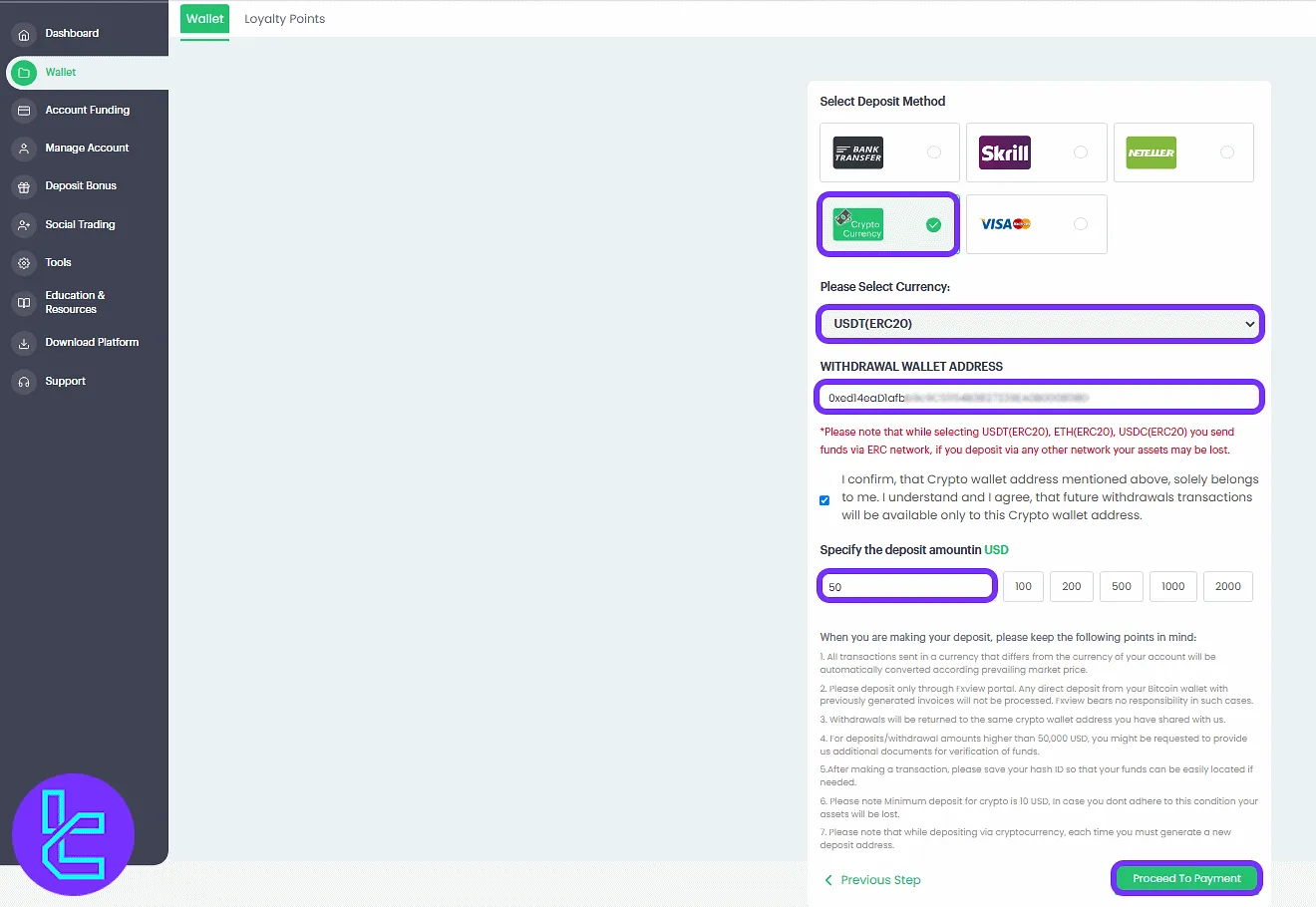Click the Skrill logo
The height and width of the screenshot is (907, 1316).
(x=1005, y=152)
